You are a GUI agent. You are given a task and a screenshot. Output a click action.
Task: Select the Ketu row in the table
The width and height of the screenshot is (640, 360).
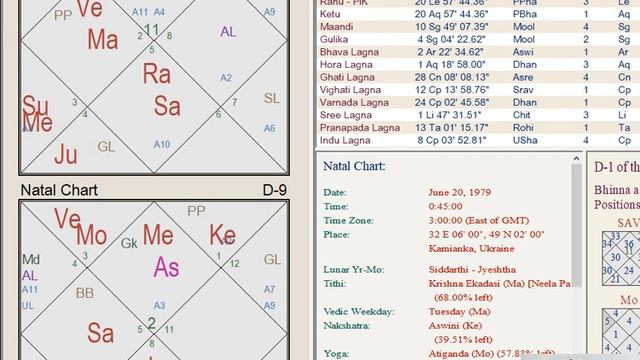click(479, 14)
